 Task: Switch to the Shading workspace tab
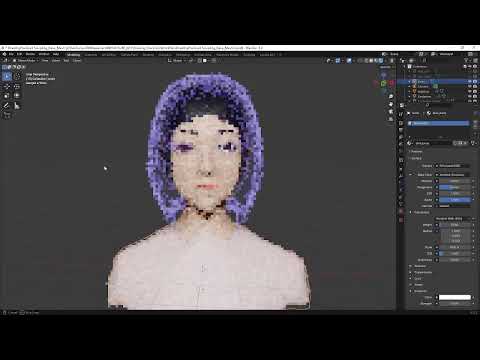(148, 54)
